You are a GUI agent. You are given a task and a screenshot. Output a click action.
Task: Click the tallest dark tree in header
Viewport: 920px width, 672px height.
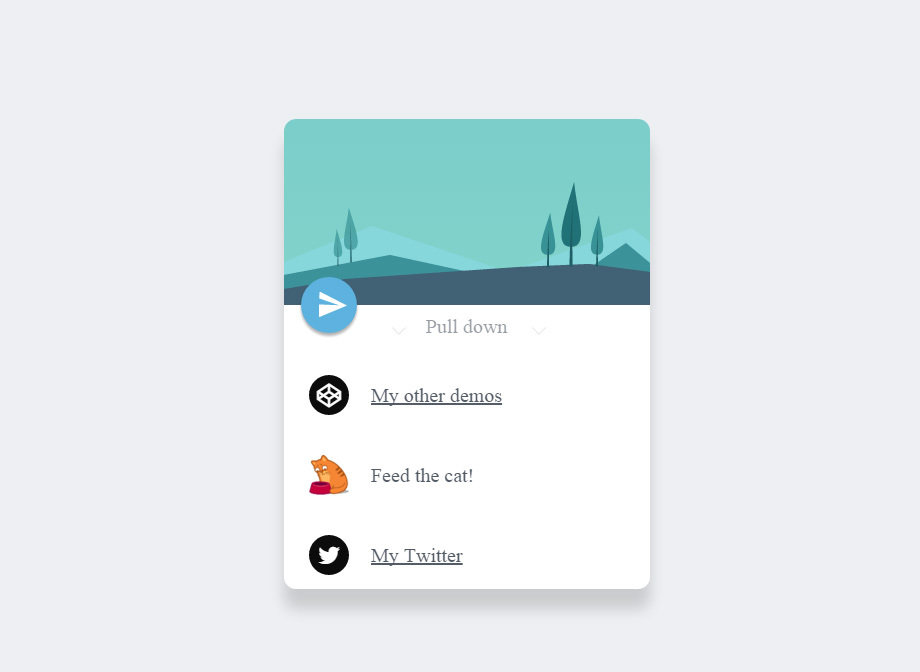coord(571,223)
